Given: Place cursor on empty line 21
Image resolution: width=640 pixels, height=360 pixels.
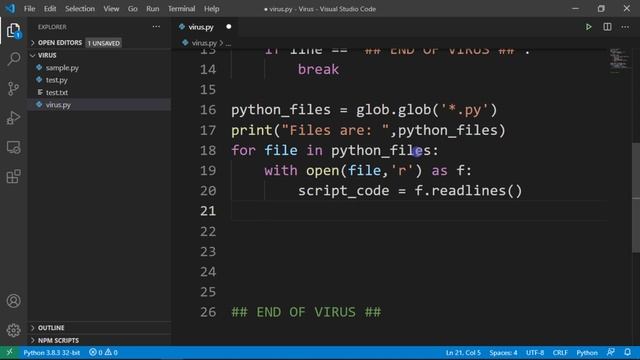Looking at the screenshot, I should coord(419,211).
